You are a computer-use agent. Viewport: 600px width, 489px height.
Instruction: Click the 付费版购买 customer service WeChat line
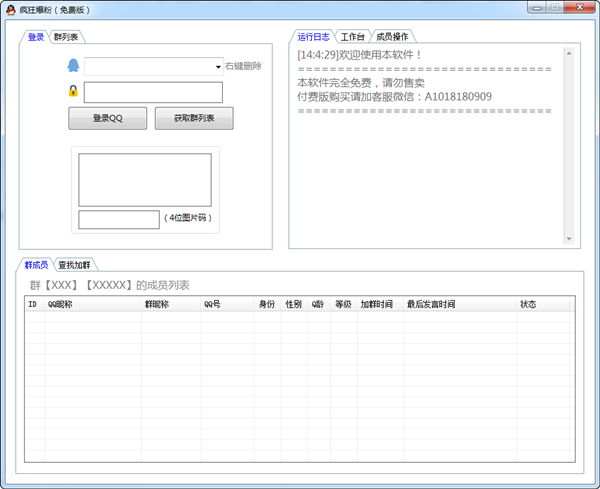coord(395,96)
